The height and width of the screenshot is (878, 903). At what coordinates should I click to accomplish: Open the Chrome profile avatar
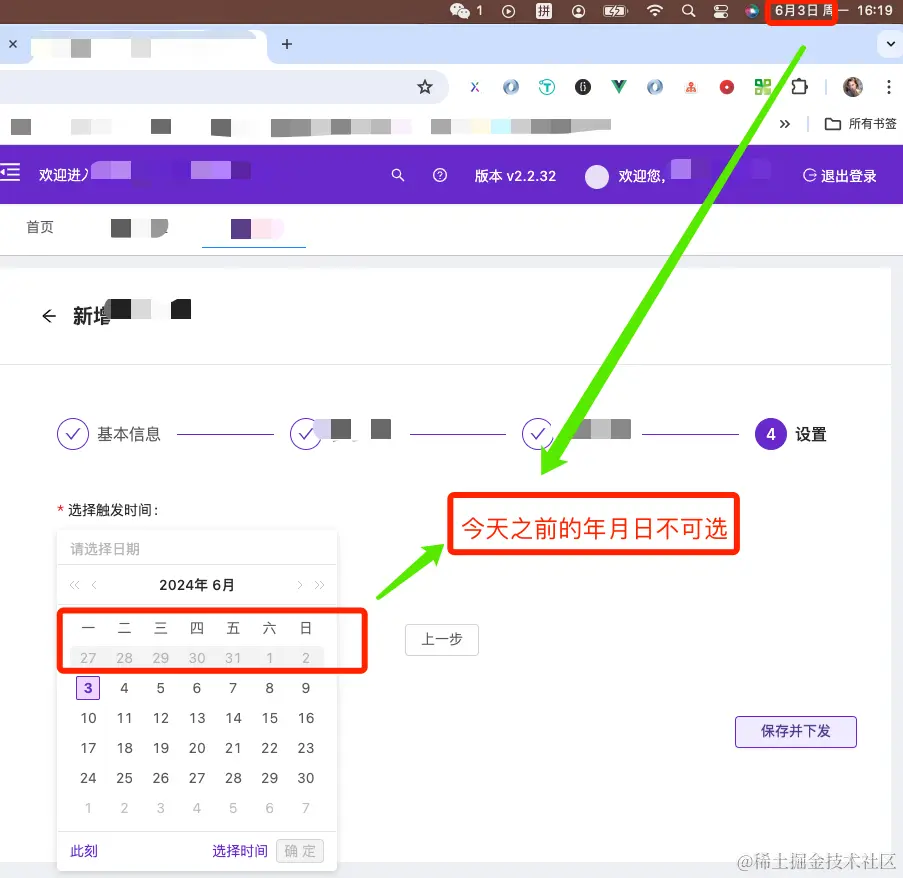pos(852,87)
